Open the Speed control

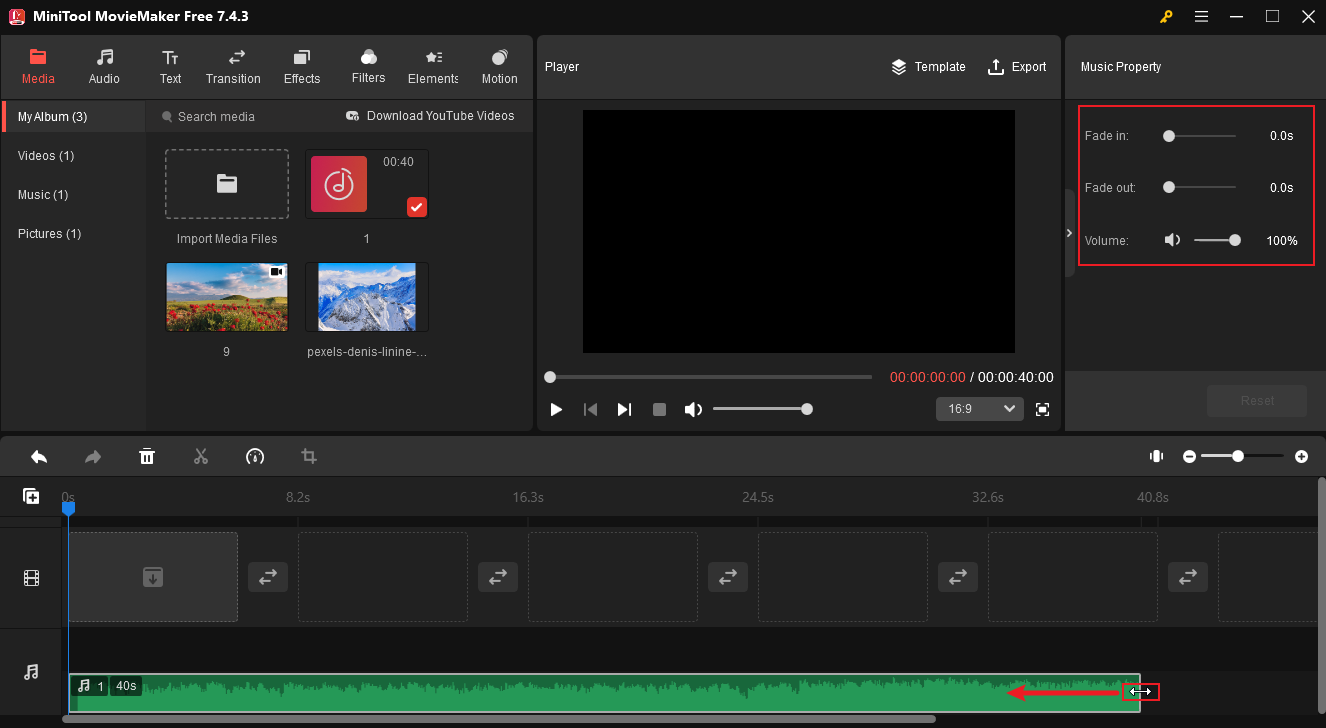(255, 457)
